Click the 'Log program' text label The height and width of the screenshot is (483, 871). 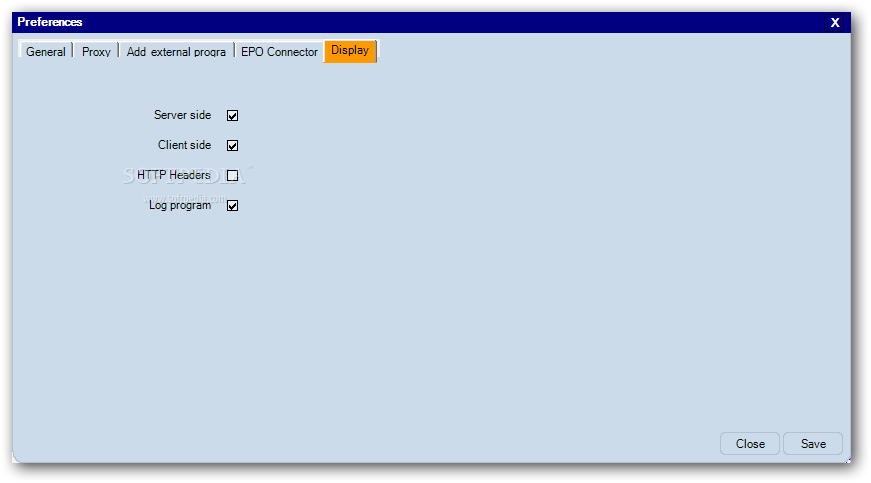(x=180, y=205)
